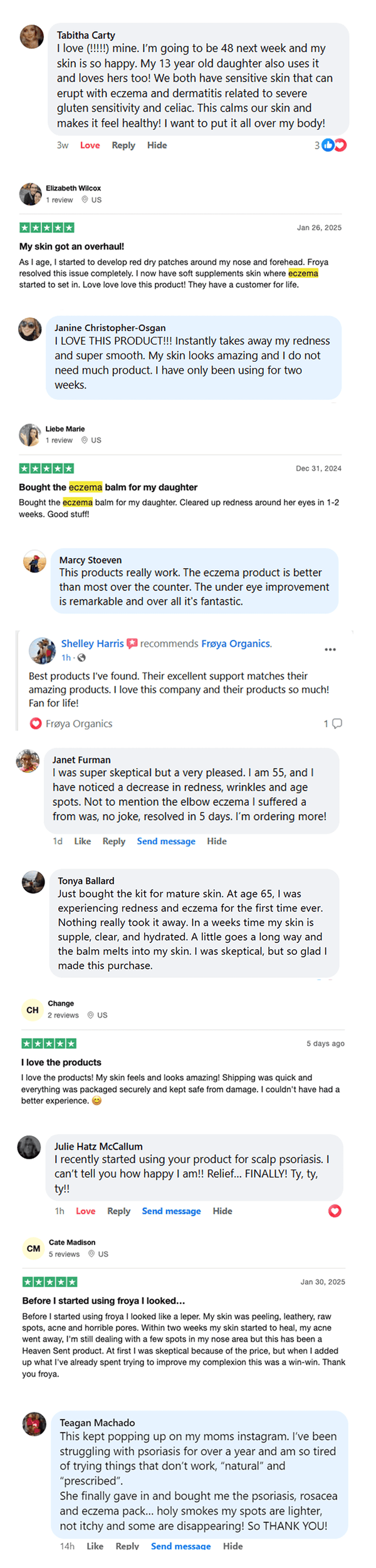Hide Janet Furman's comment
Screen dimensions: 376x1568
click(x=216, y=841)
